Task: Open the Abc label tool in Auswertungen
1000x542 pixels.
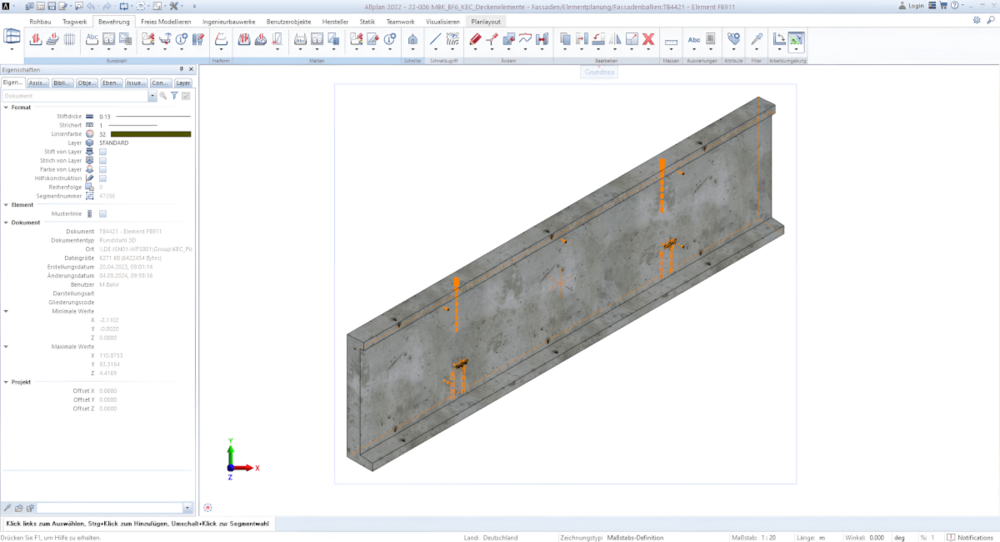Action: click(694, 40)
